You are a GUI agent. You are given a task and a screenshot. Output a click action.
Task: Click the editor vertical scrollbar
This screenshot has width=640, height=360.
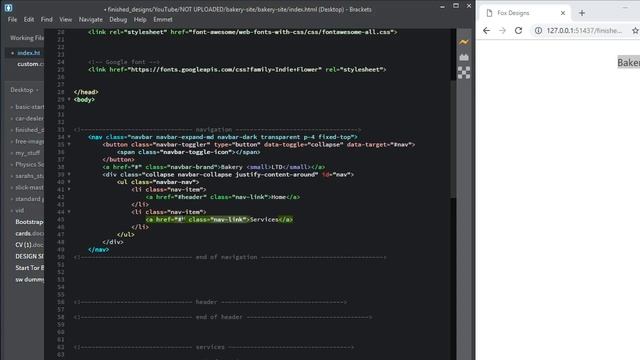pyautogui.click(x=453, y=139)
